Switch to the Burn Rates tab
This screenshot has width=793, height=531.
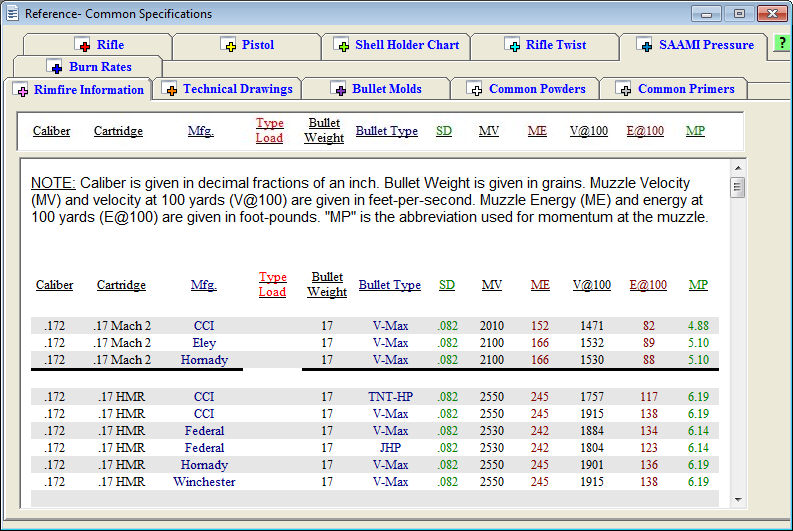[x=88, y=67]
